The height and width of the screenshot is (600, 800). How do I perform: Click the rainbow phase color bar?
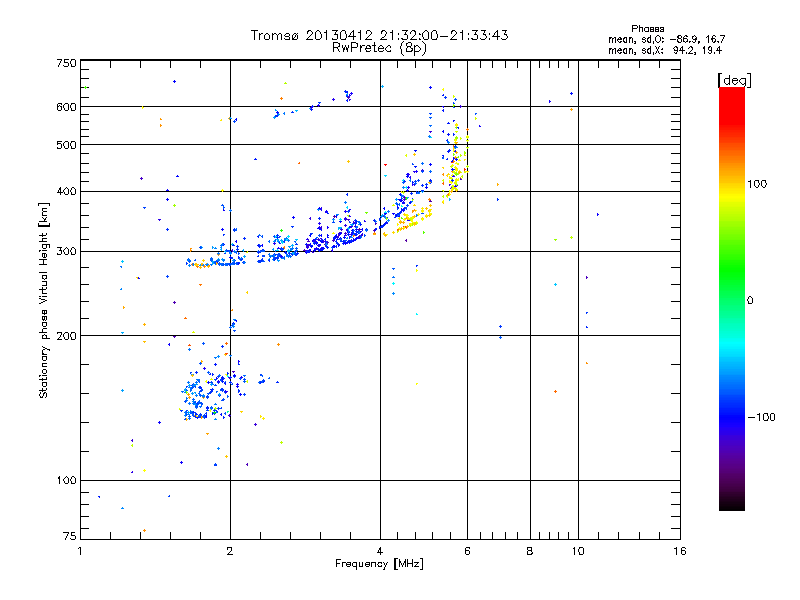pyautogui.click(x=732, y=298)
